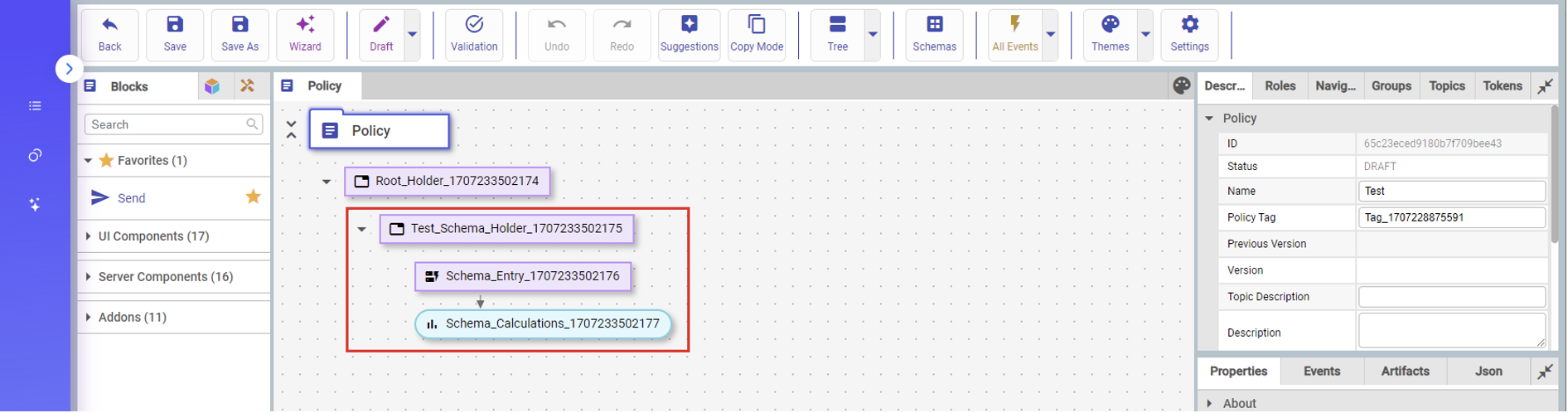The height and width of the screenshot is (413, 1568).
Task: Open the Json tab
Action: tap(1488, 372)
